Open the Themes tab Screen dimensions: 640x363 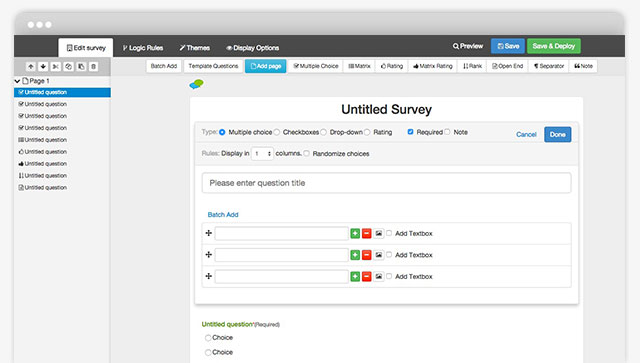click(x=195, y=48)
